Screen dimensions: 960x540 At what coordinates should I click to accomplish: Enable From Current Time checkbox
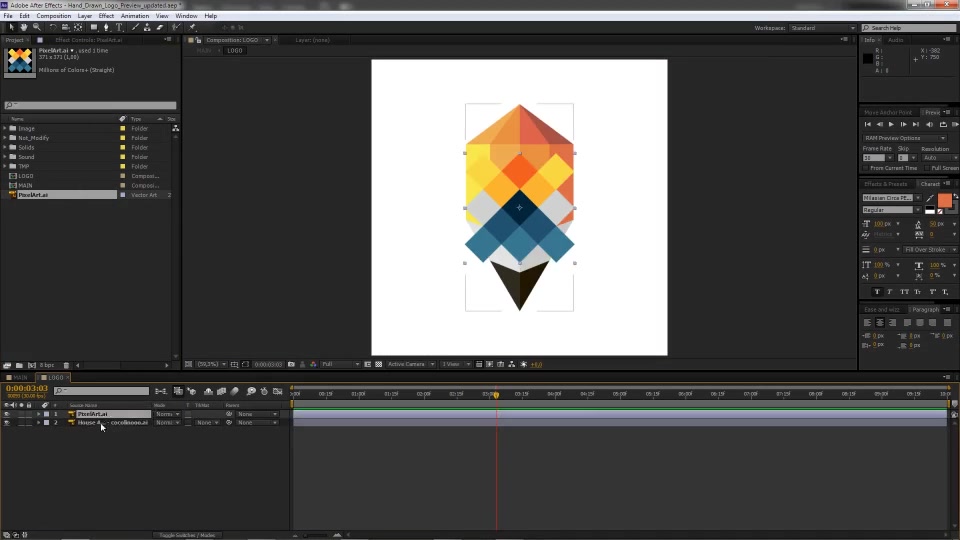point(866,168)
